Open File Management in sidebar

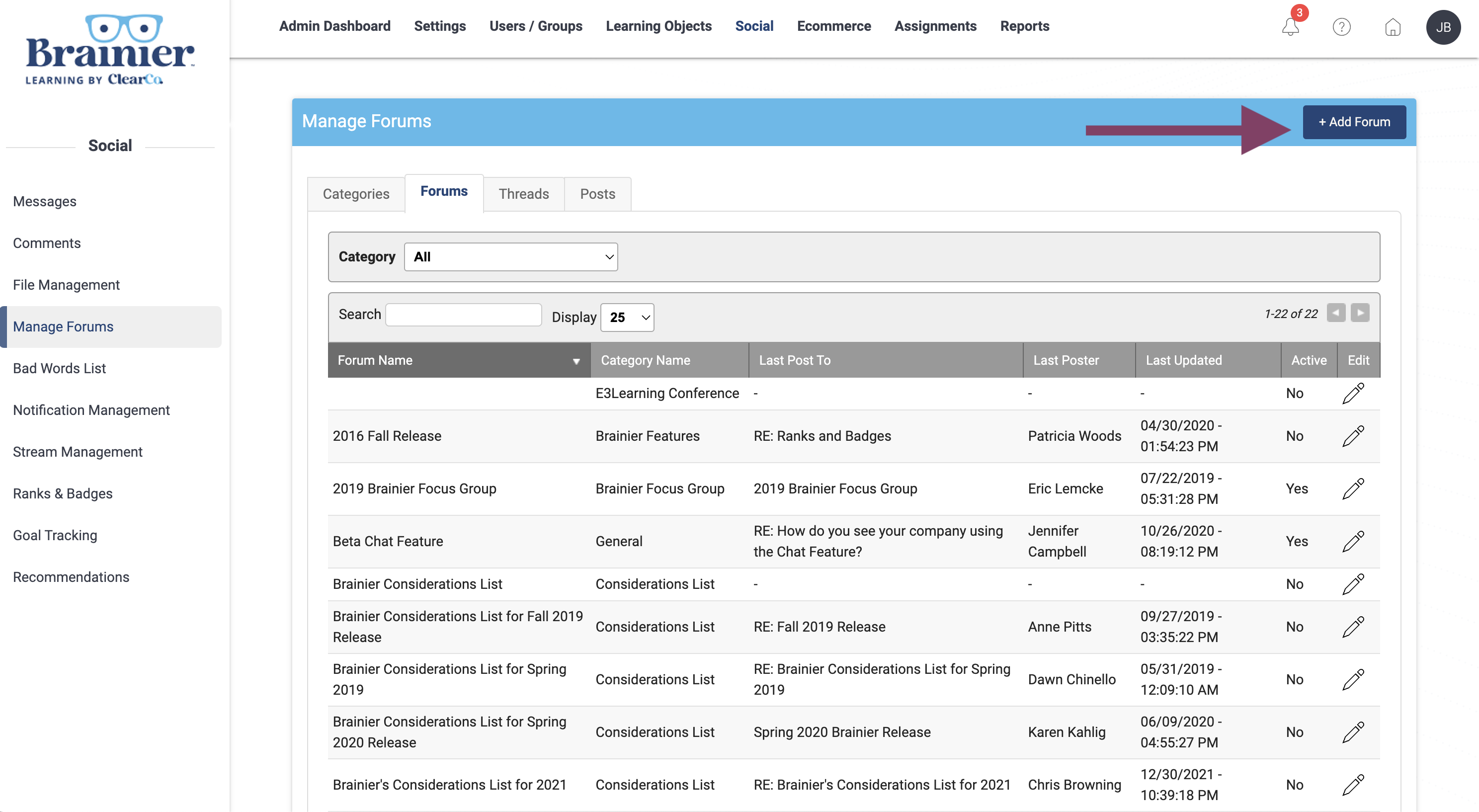[66, 285]
